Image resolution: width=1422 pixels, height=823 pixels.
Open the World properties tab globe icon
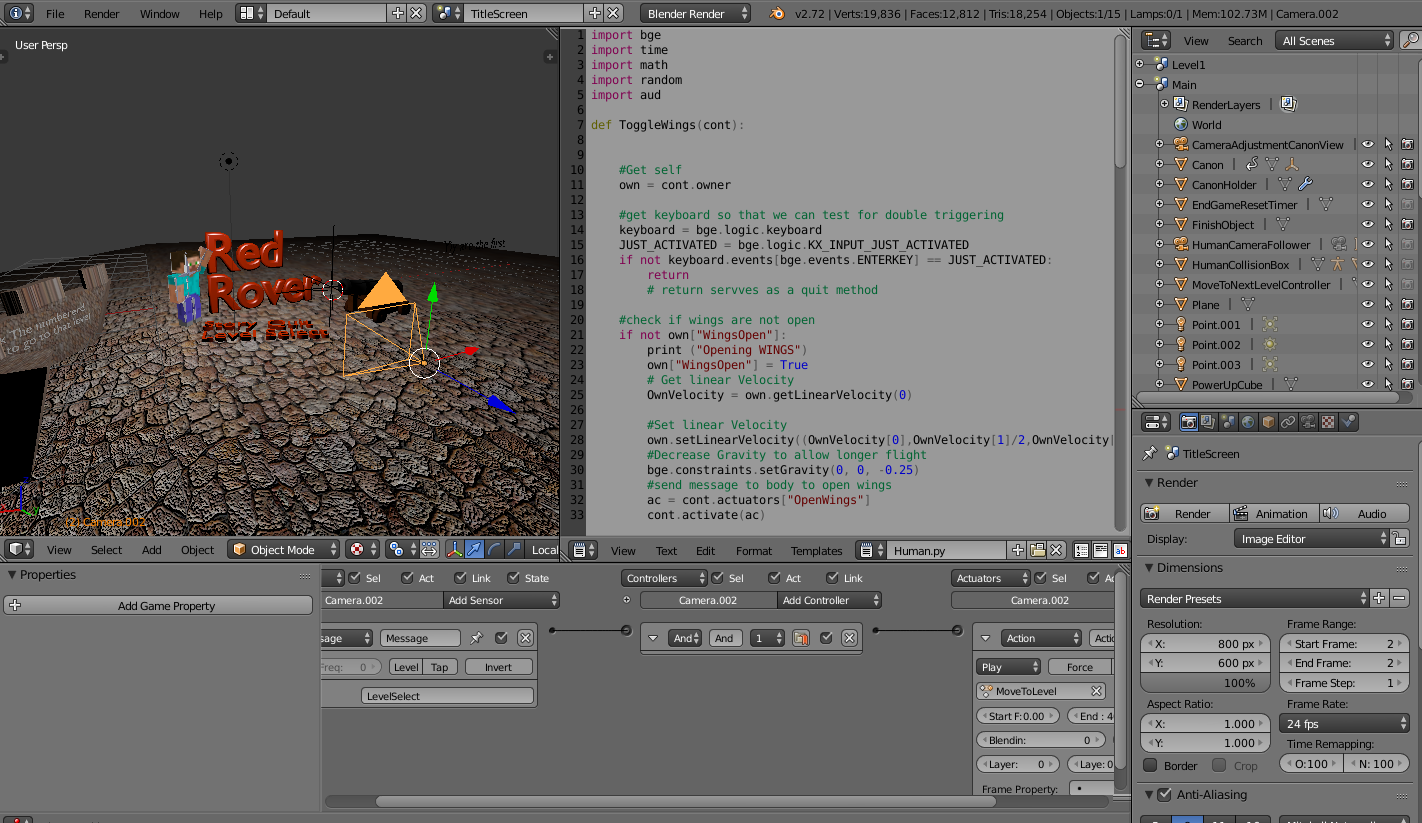(1248, 422)
